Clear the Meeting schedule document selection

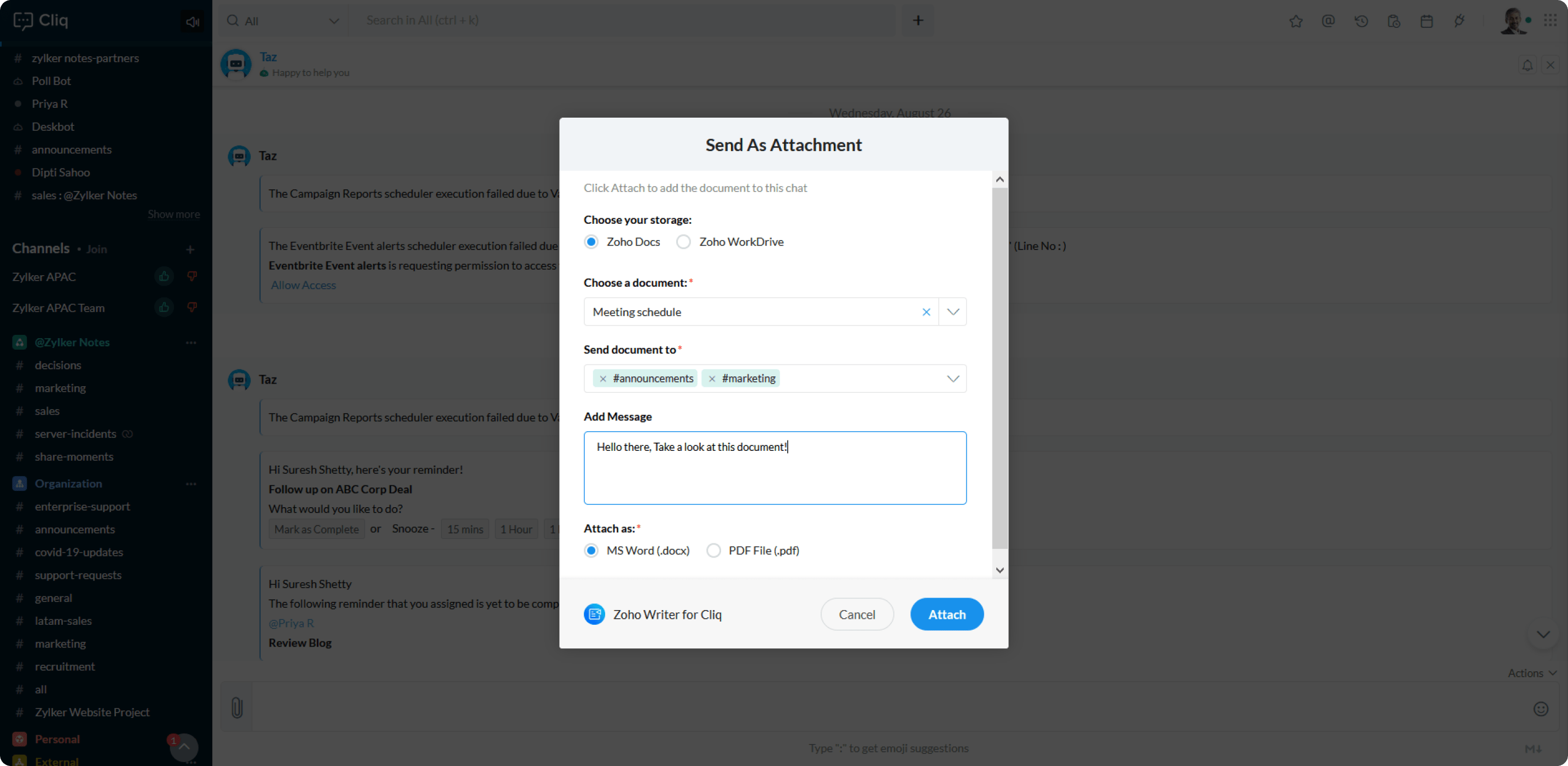pyautogui.click(x=926, y=312)
